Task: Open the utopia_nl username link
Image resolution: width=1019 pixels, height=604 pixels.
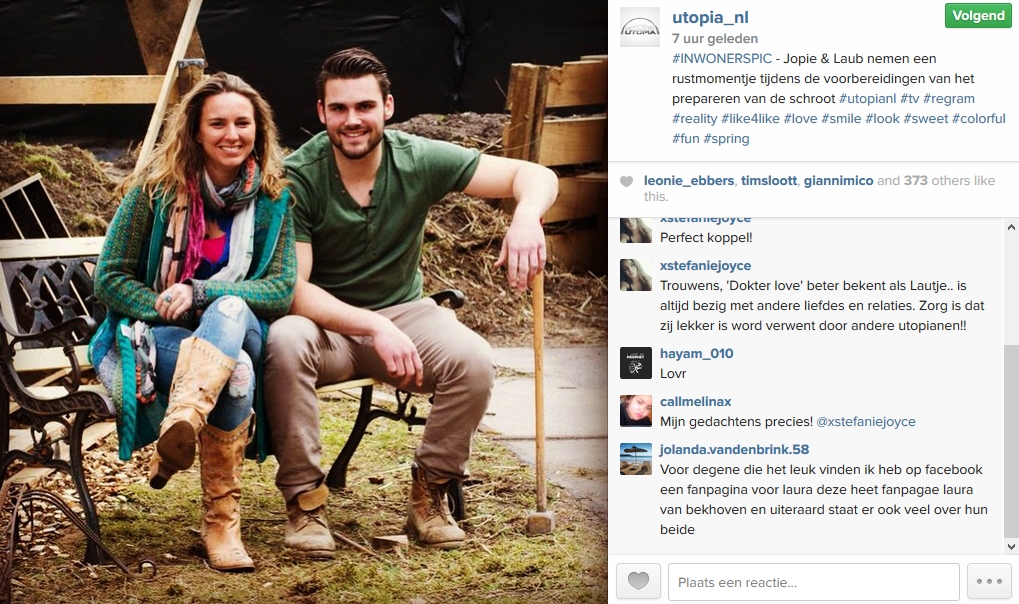Action: coord(710,18)
